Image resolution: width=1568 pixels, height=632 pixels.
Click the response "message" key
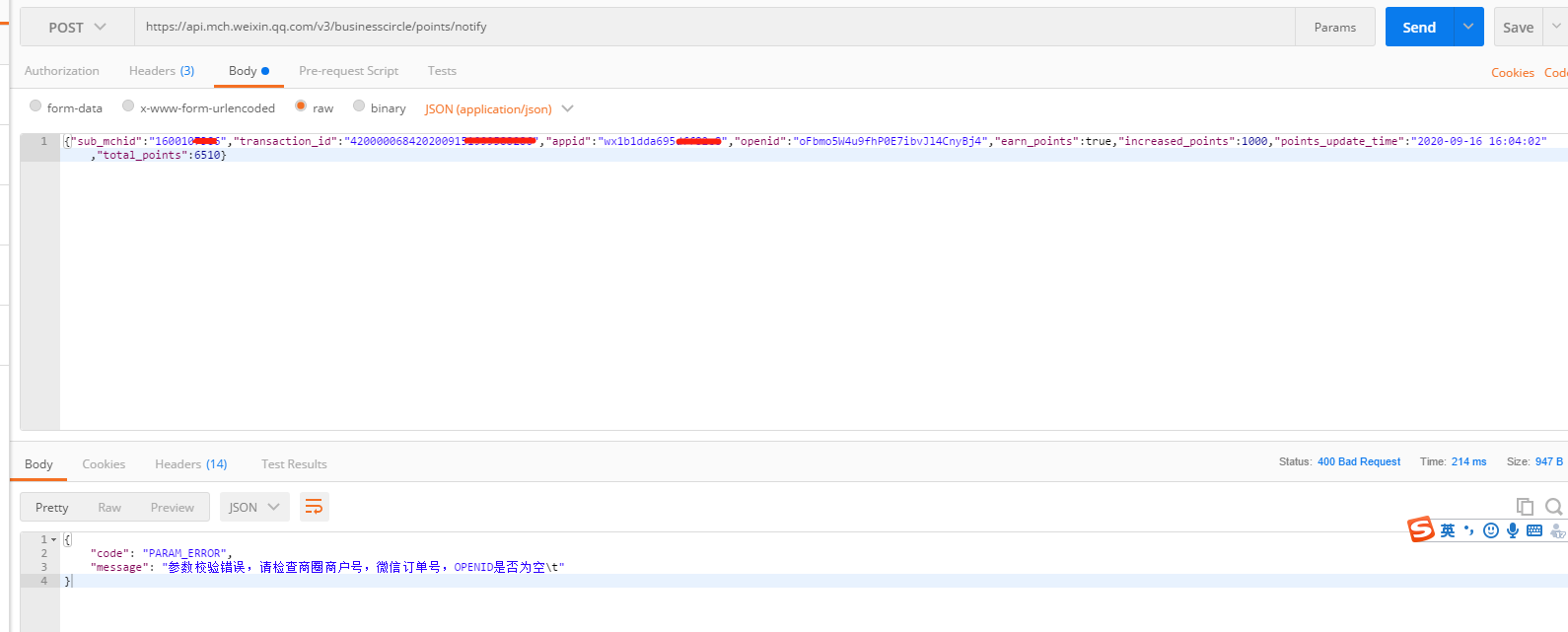tap(122, 567)
